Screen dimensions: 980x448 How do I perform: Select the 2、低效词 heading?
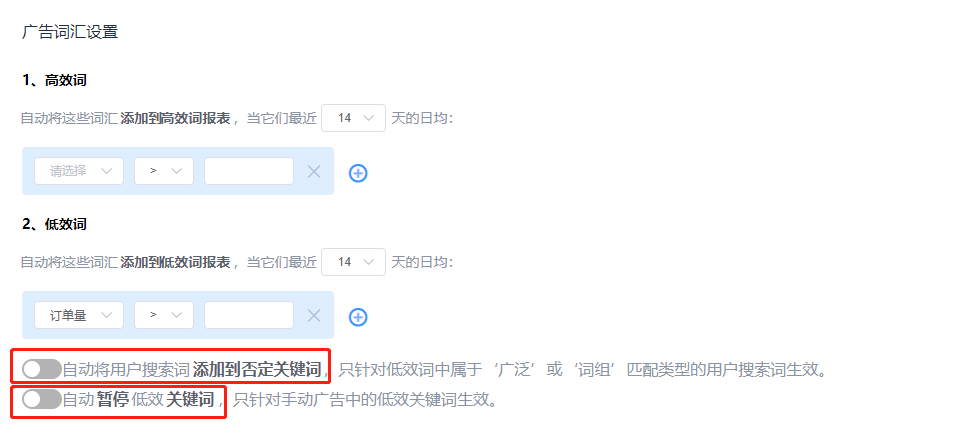pos(54,224)
